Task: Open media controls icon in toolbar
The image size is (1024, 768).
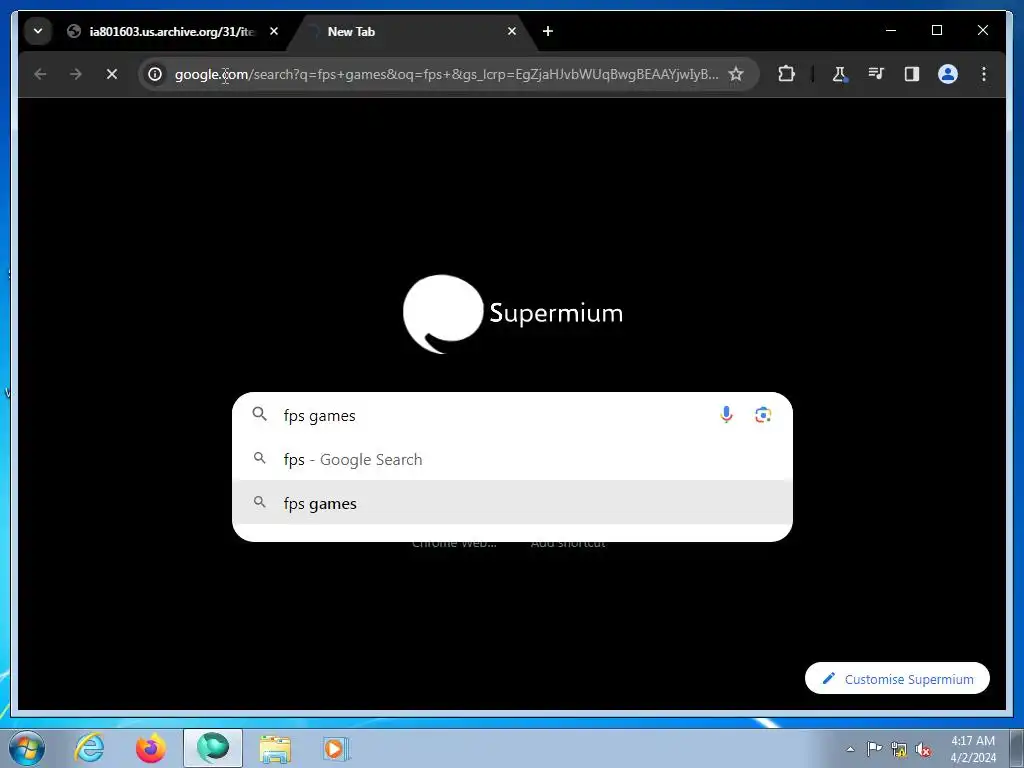Action: point(876,74)
